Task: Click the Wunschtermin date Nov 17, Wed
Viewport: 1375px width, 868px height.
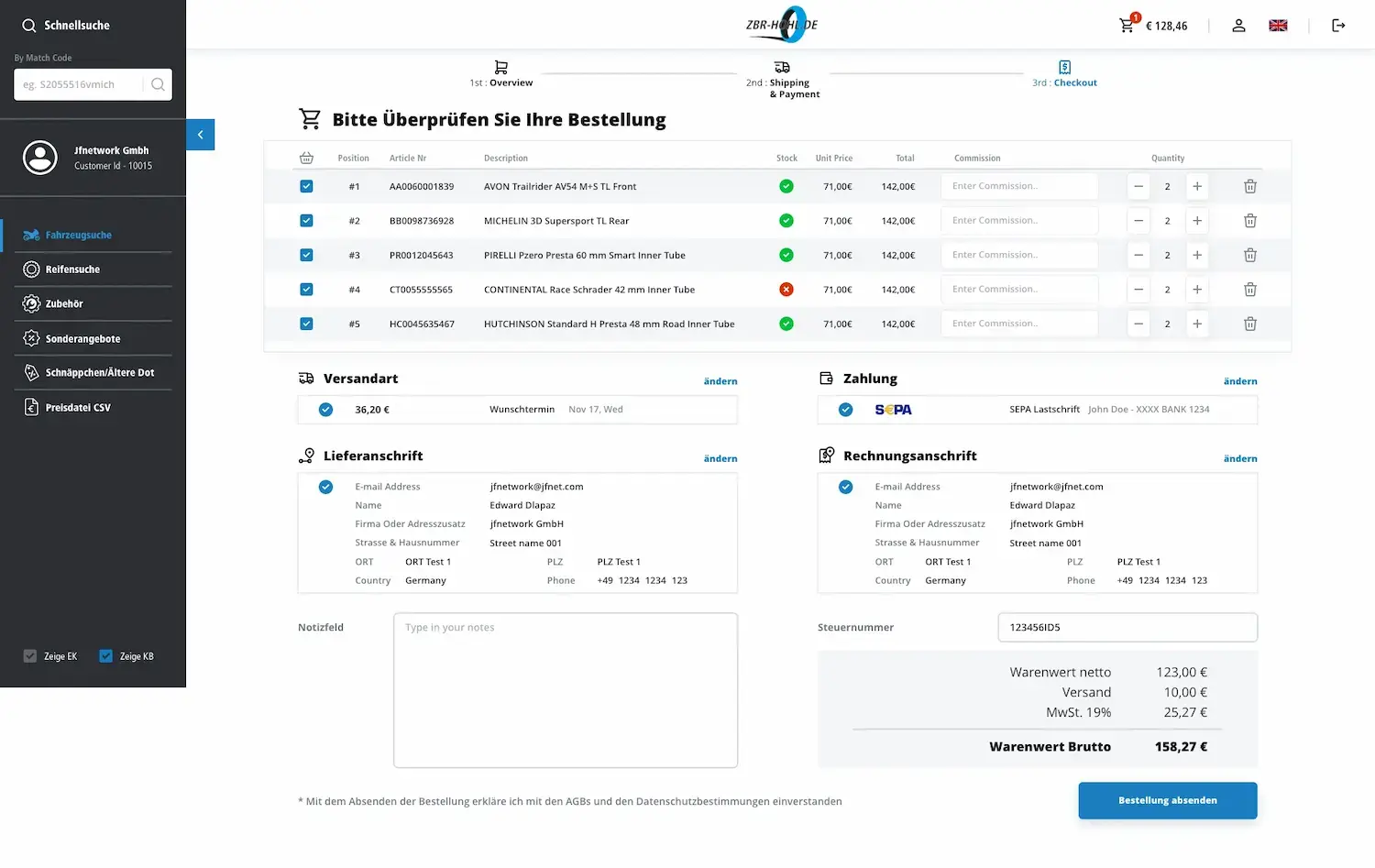Action: click(x=596, y=410)
